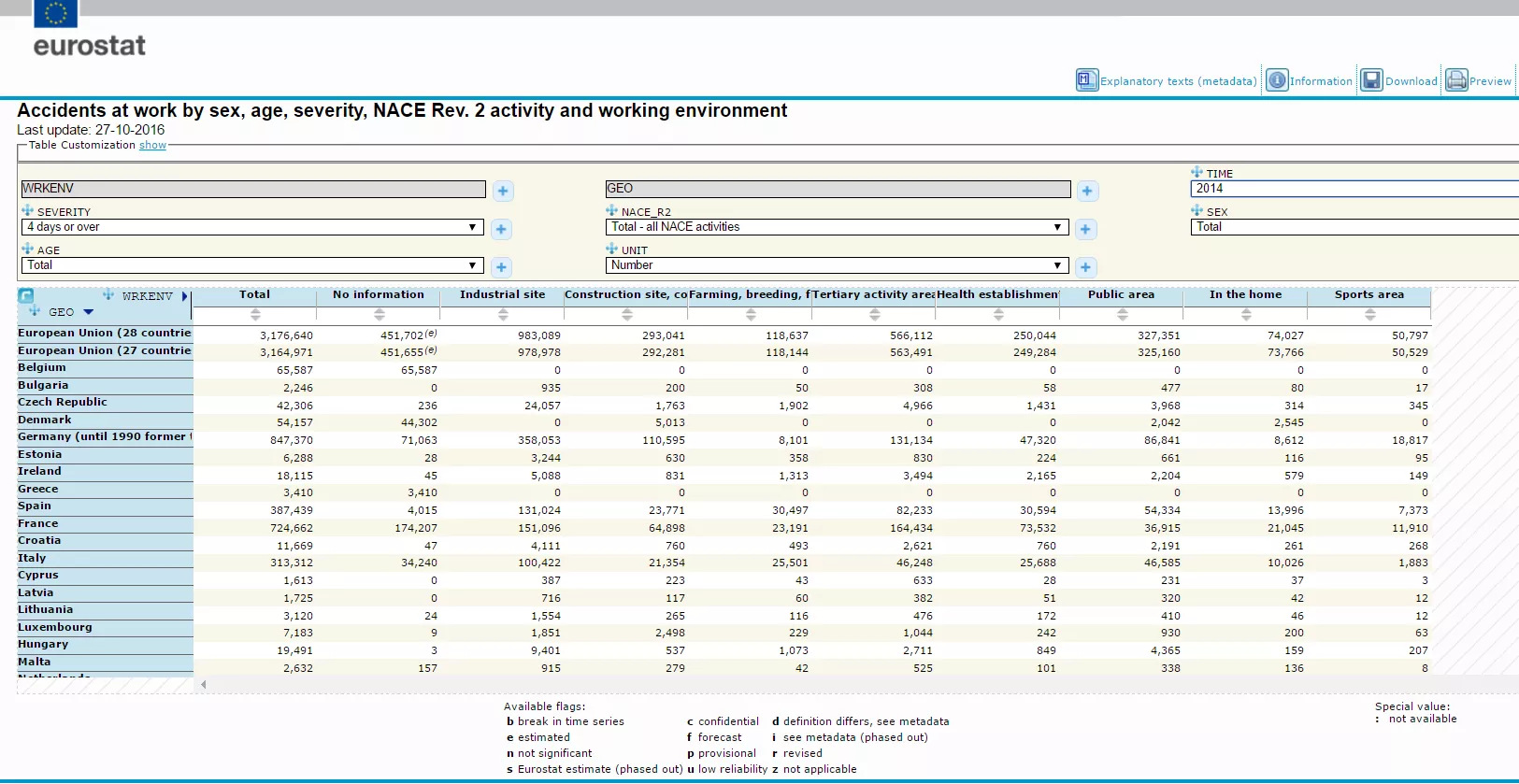The image size is (1519, 784).
Task: Click the Download link text
Action: [1411, 81]
